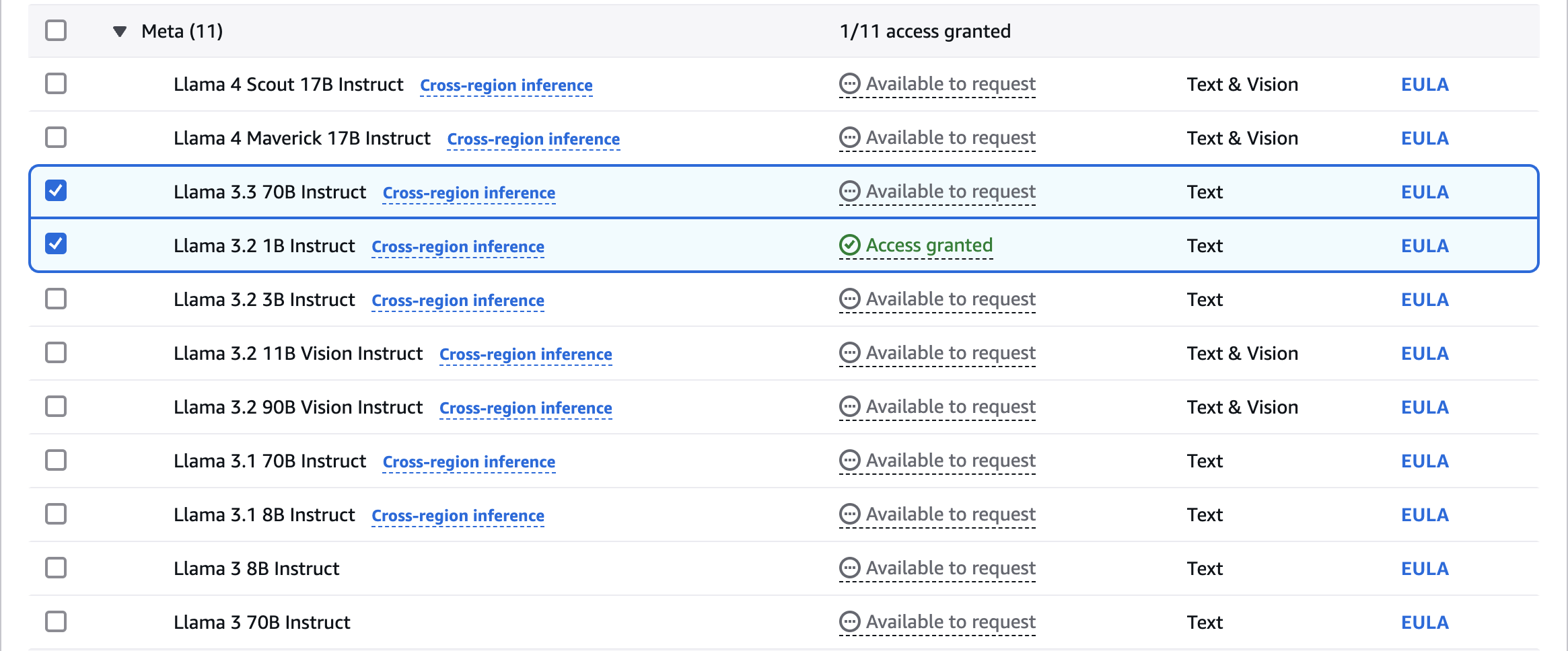Open Cross-region inference link for Llama 3.2 11B Vision
1568x651 pixels.
pyautogui.click(x=526, y=354)
